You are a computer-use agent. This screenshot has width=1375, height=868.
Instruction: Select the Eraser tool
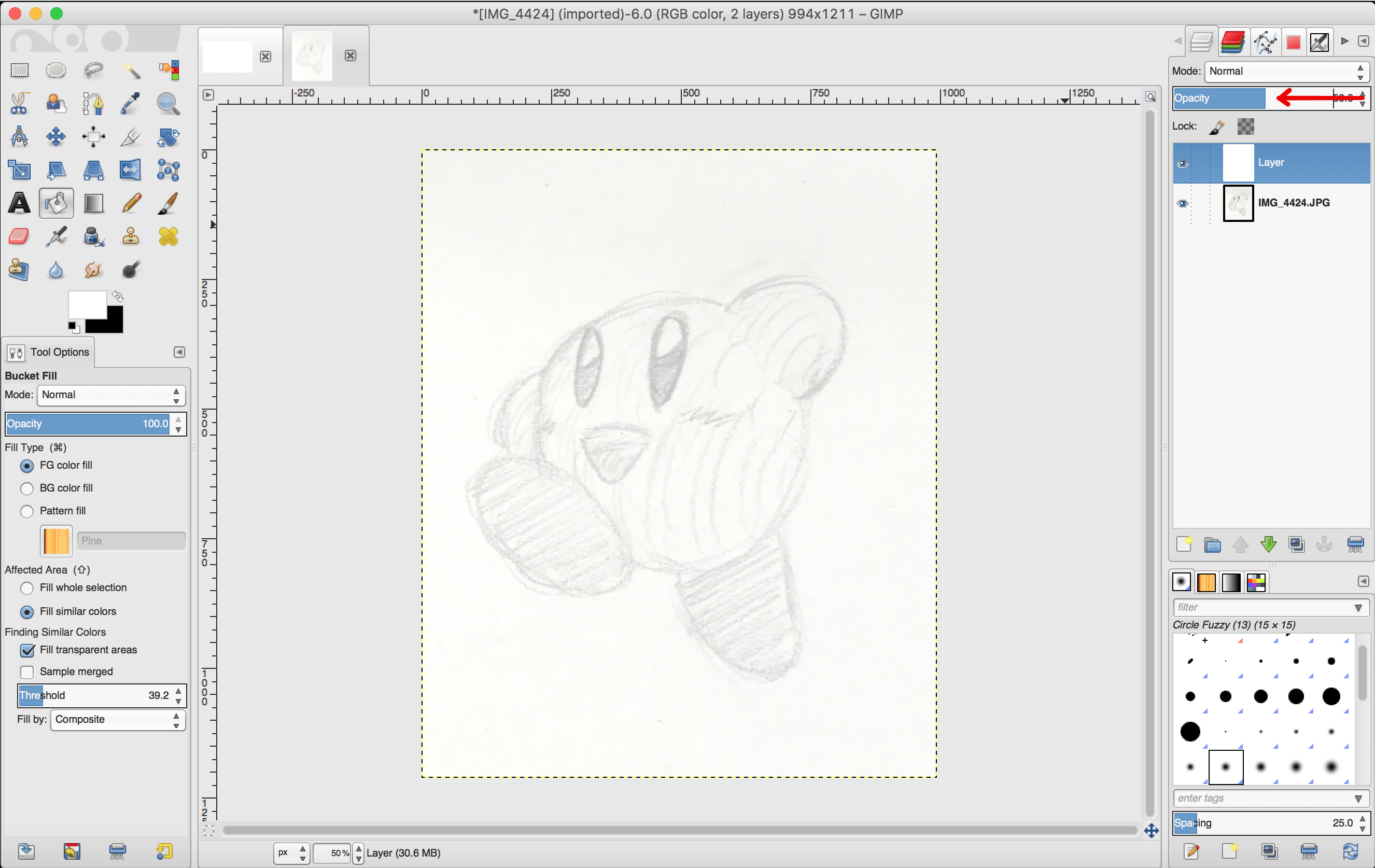point(19,236)
